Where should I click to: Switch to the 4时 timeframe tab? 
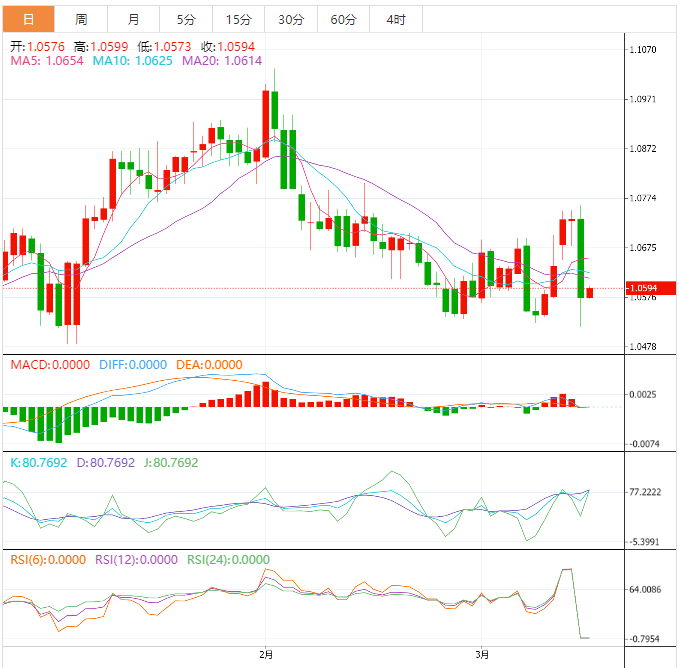point(395,19)
